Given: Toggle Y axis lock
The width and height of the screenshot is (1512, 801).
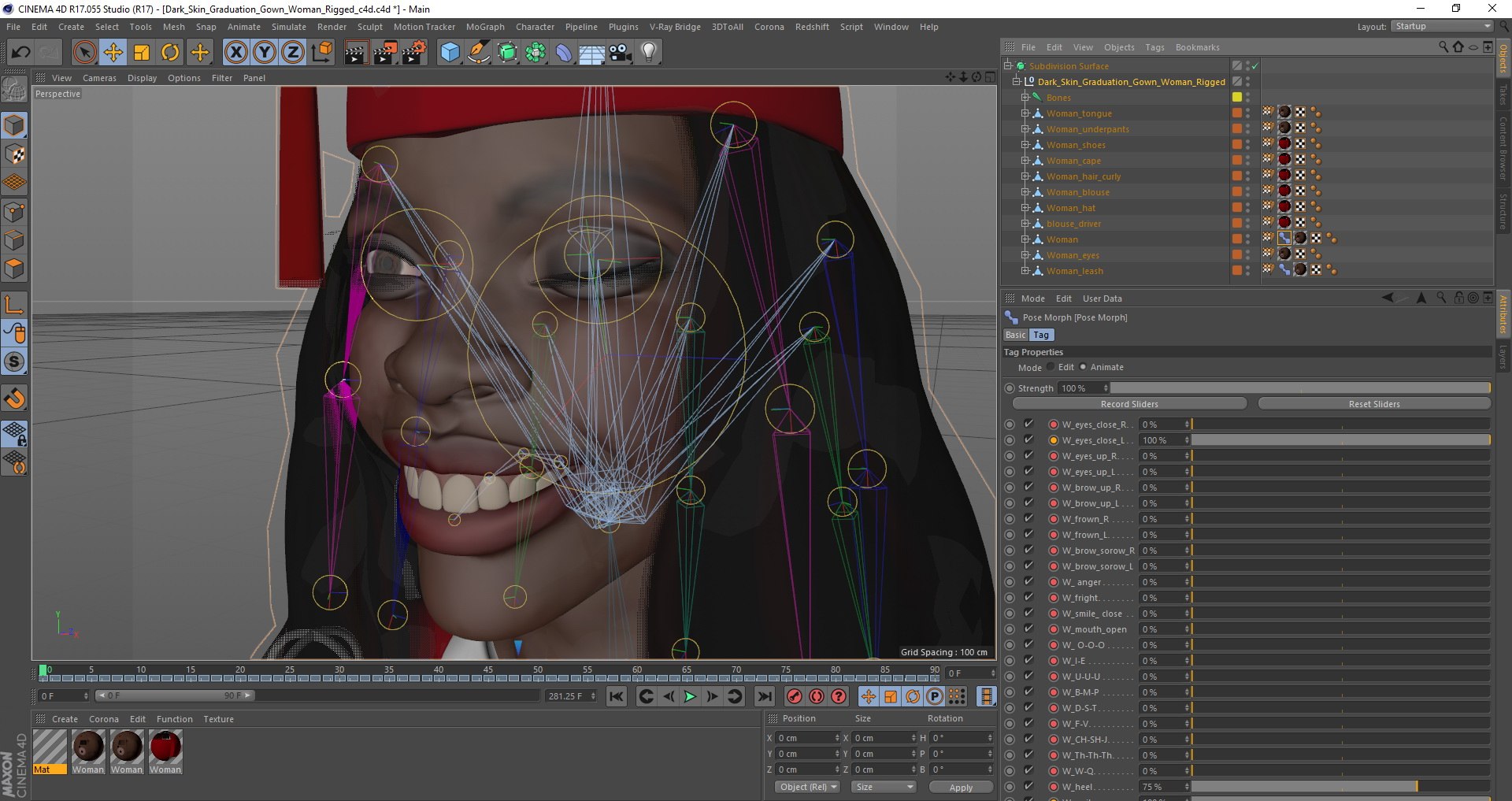Looking at the screenshot, I should [x=265, y=53].
